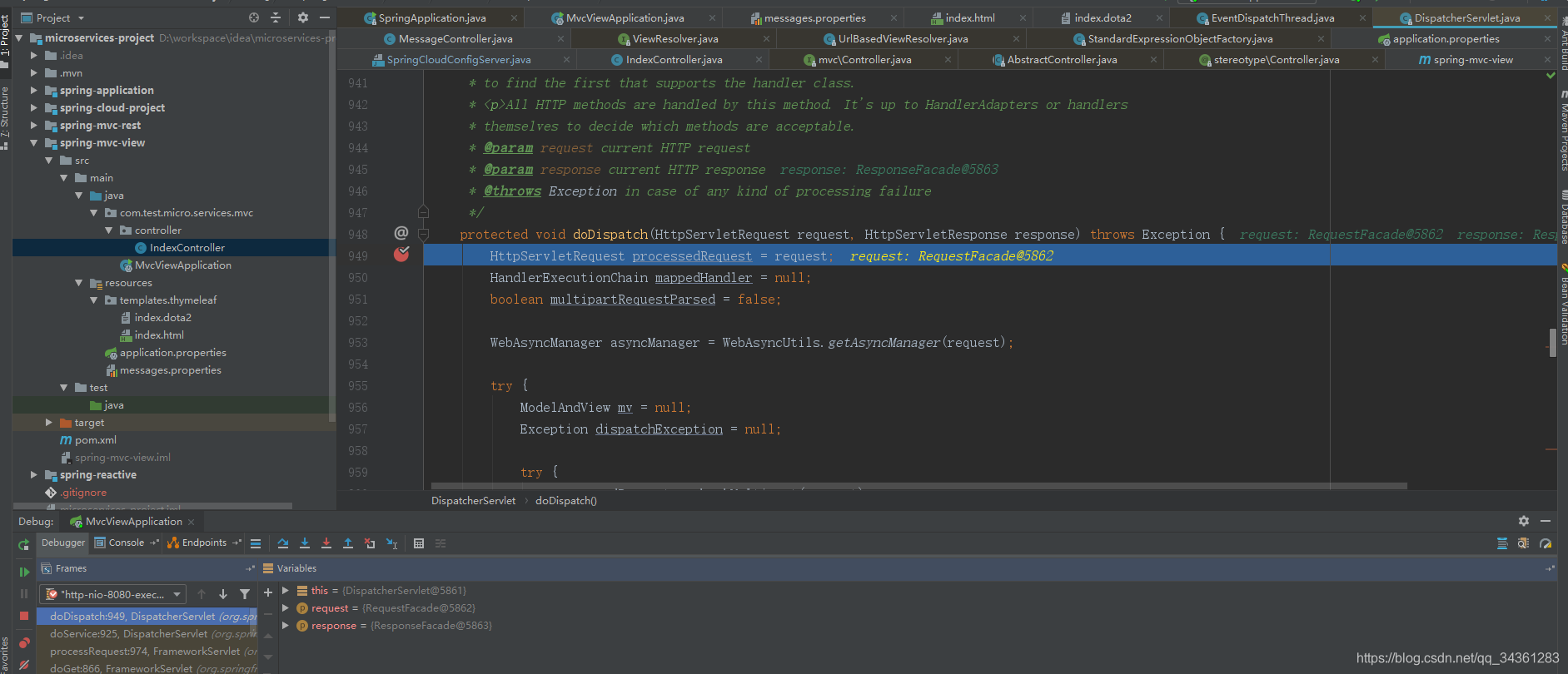Screen dimensions: 1568x674
Task: Select next frame down arrow
Action: tap(223, 594)
